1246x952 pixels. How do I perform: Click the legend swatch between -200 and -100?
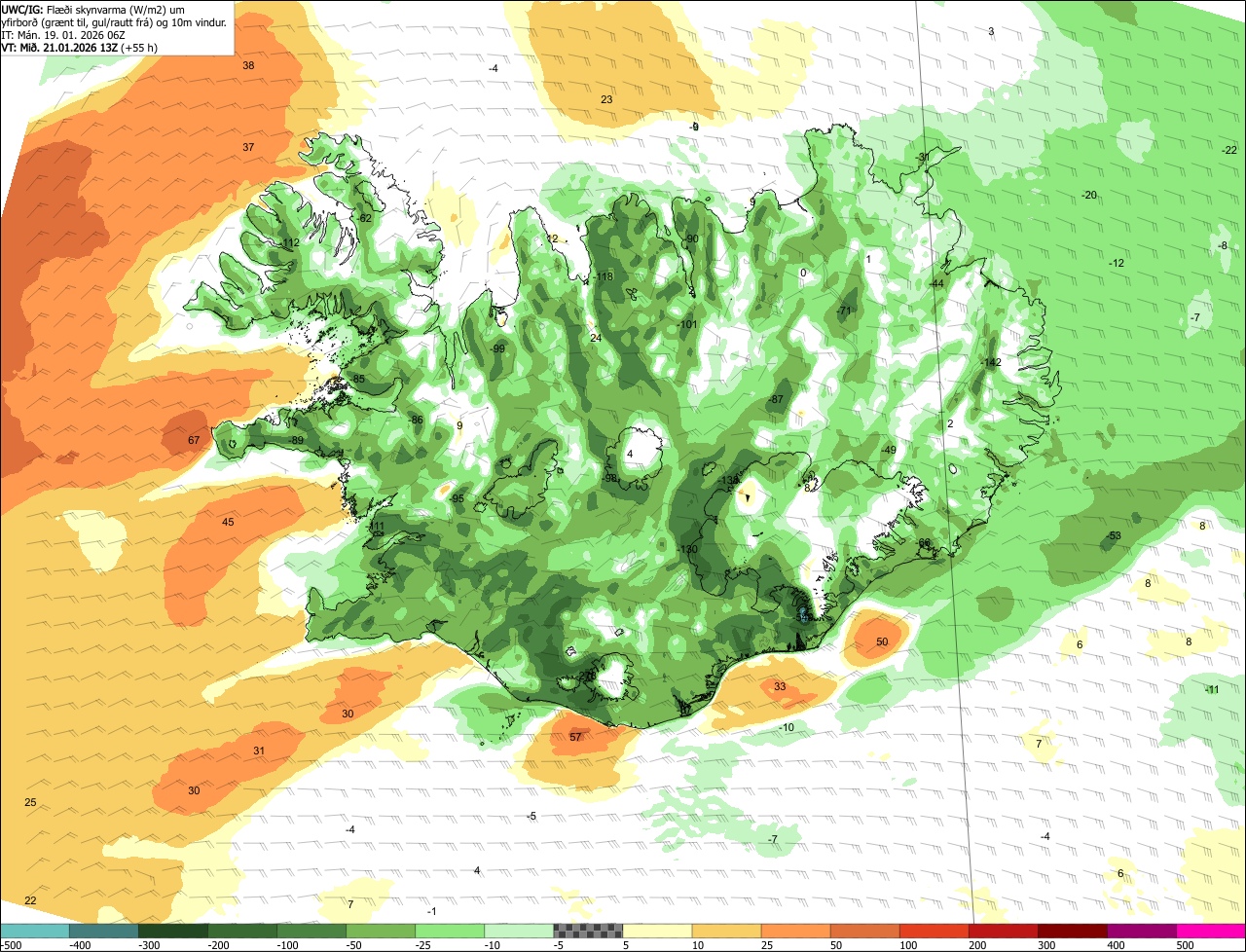tap(242, 931)
